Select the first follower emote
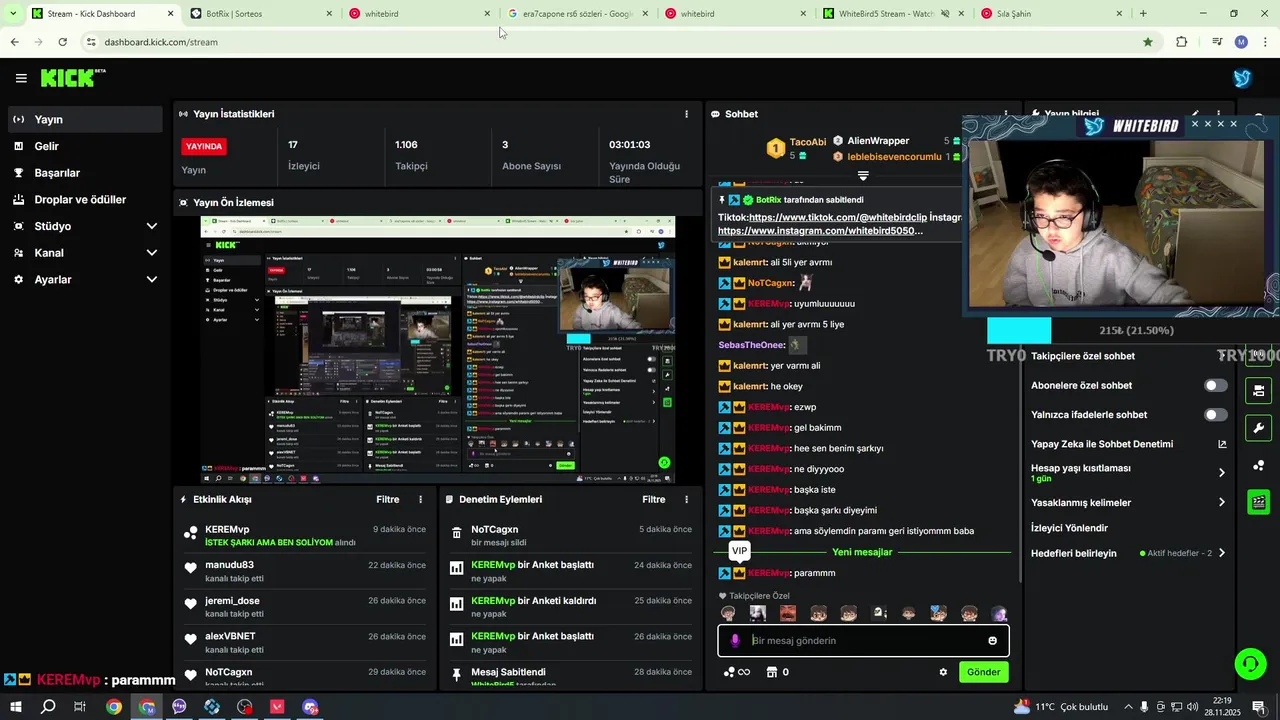 [x=728, y=613]
